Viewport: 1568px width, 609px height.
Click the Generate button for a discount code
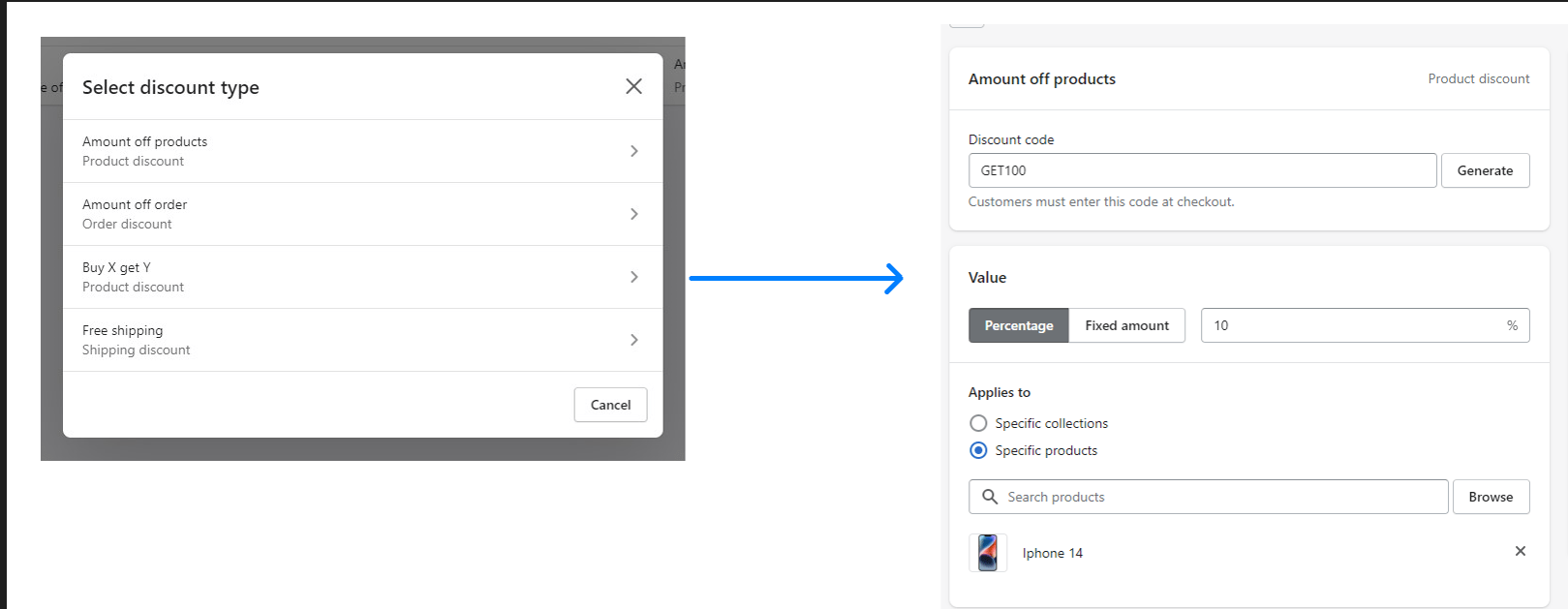pos(1485,170)
